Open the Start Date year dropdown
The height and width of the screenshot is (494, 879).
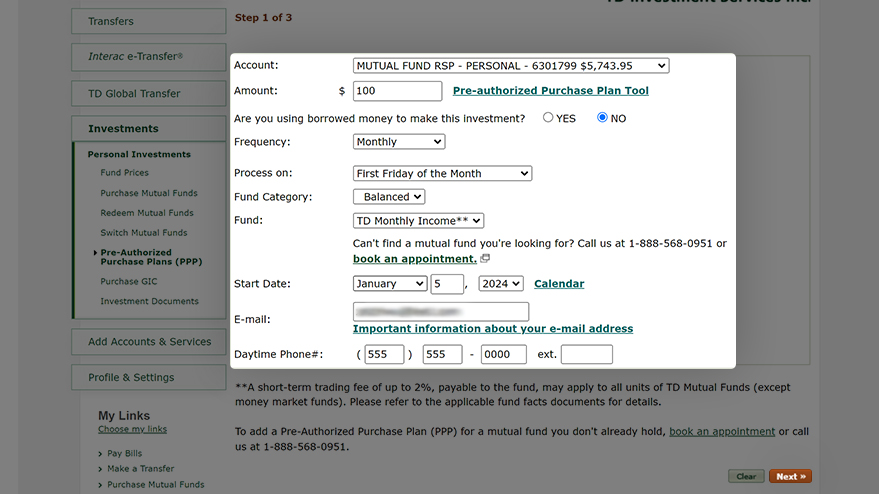tap(501, 284)
